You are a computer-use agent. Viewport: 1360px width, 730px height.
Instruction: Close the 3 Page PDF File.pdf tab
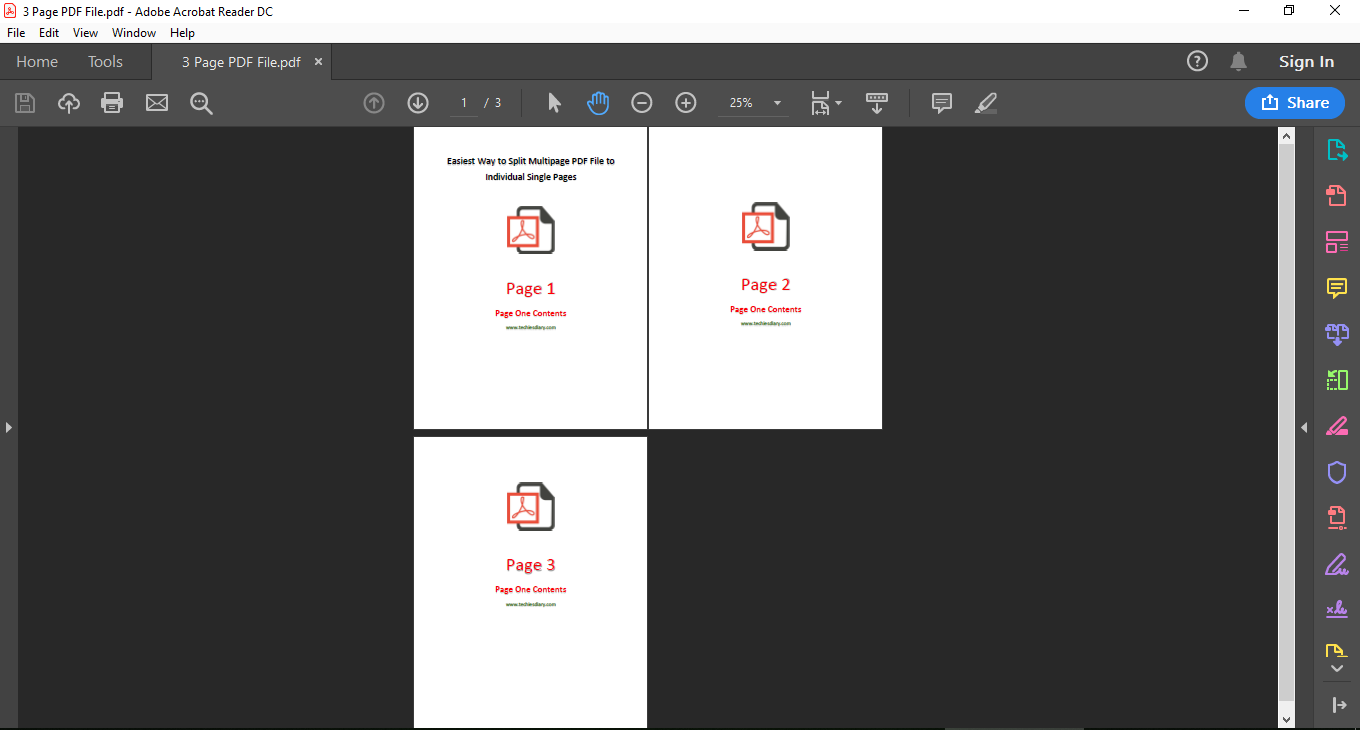pyautogui.click(x=319, y=61)
